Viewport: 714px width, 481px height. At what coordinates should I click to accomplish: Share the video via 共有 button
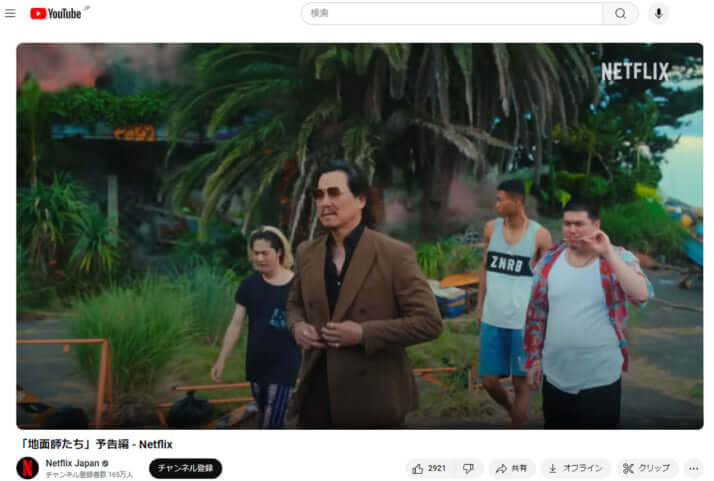point(511,468)
